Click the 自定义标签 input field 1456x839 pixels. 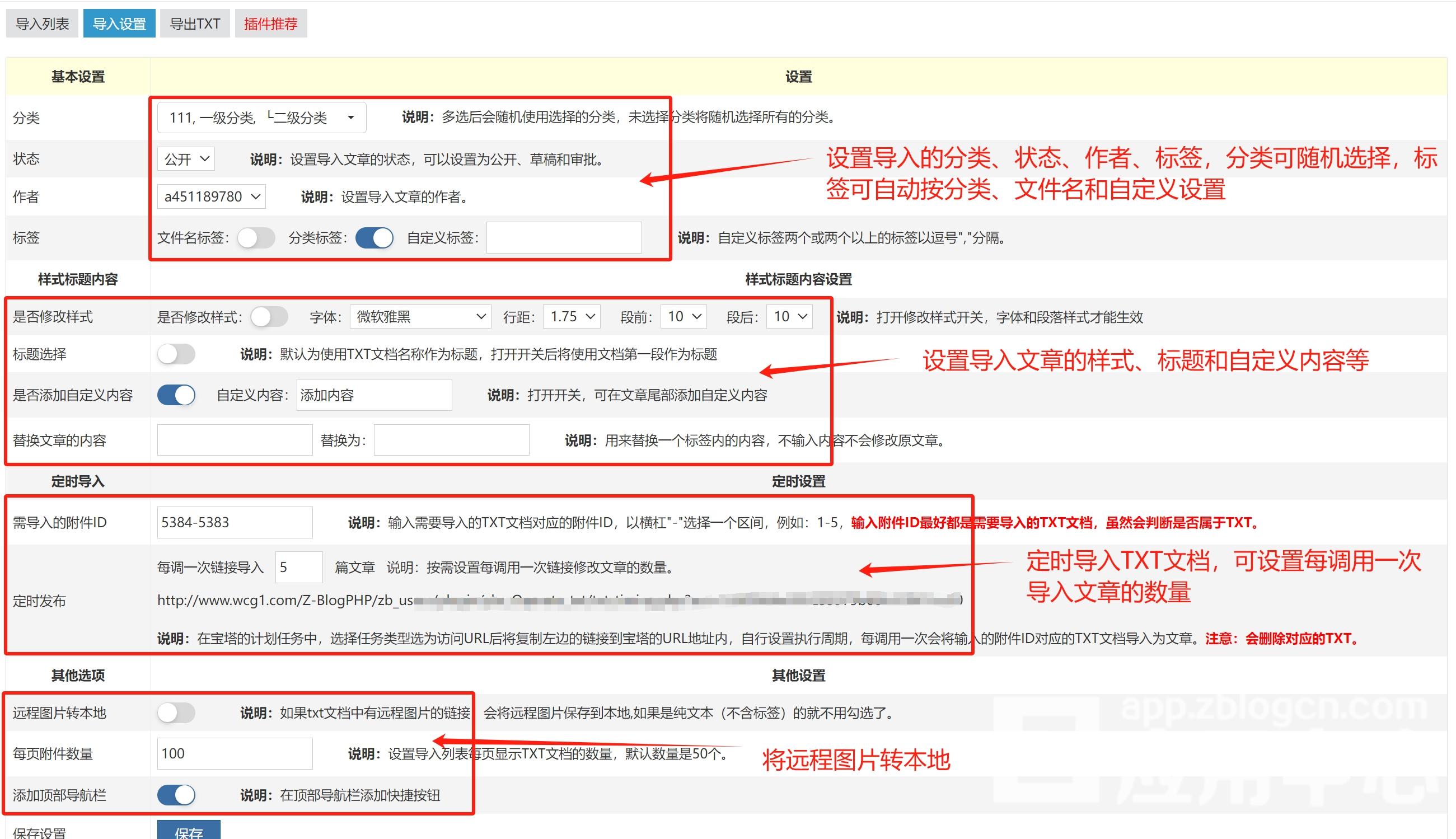pos(564,237)
